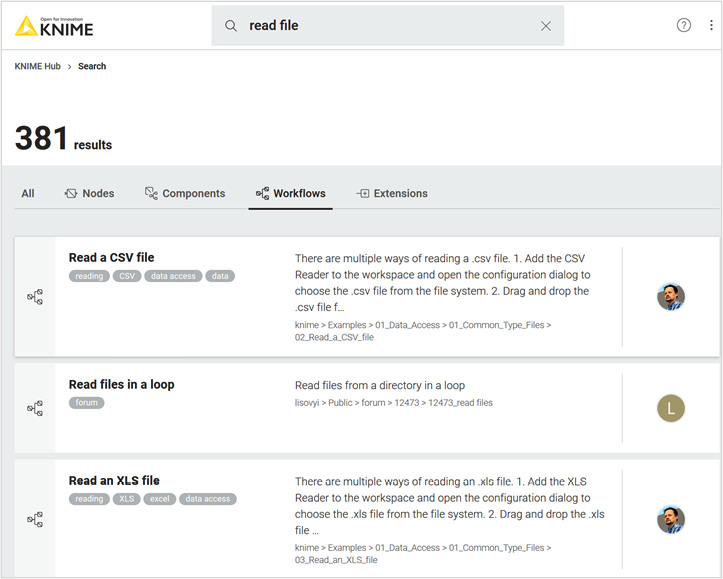Image resolution: width=723 pixels, height=579 pixels.
Task: Click 'reading' tag under Read an XLS file
Action: tap(89, 499)
